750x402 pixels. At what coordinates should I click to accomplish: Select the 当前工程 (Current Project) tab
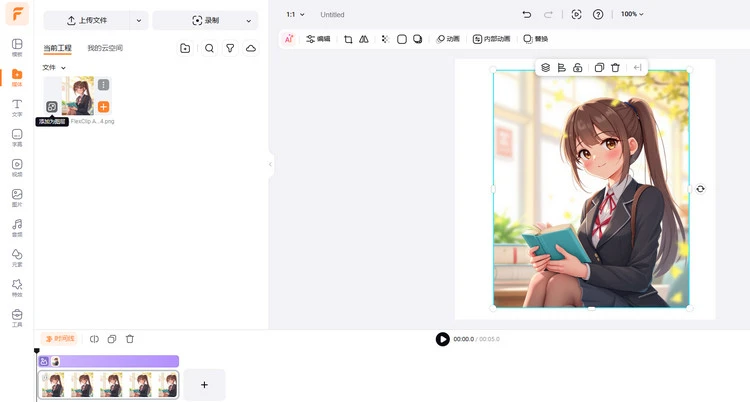57,48
